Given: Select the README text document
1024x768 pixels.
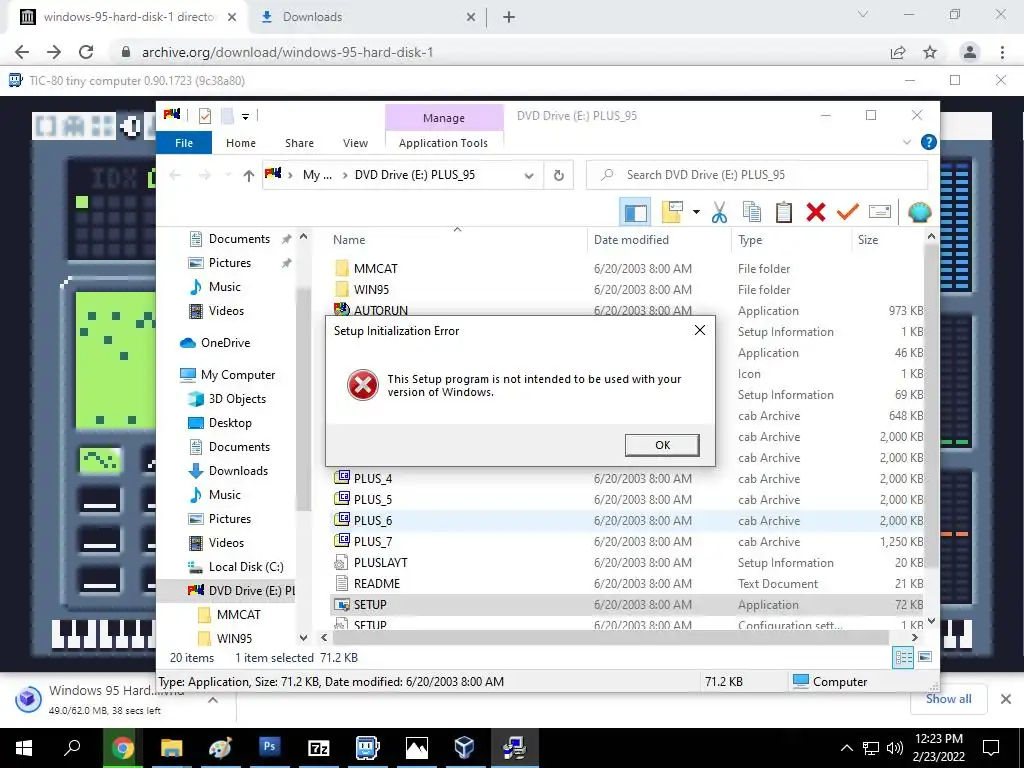Looking at the screenshot, I should 376,583.
